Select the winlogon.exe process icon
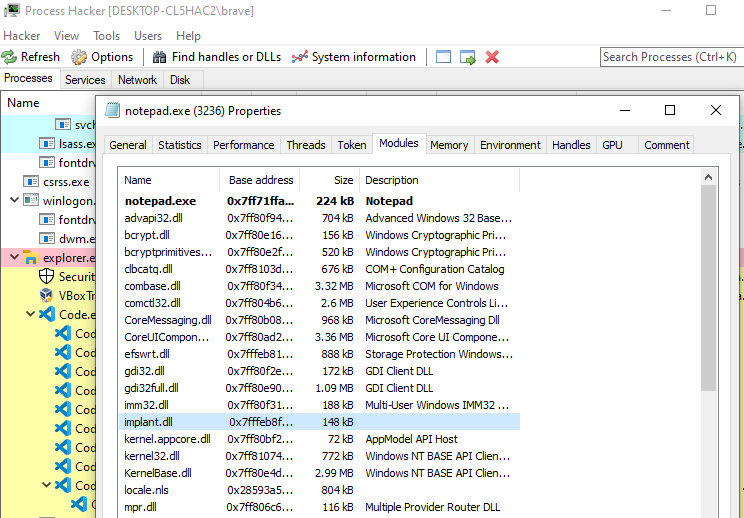 (x=31, y=201)
